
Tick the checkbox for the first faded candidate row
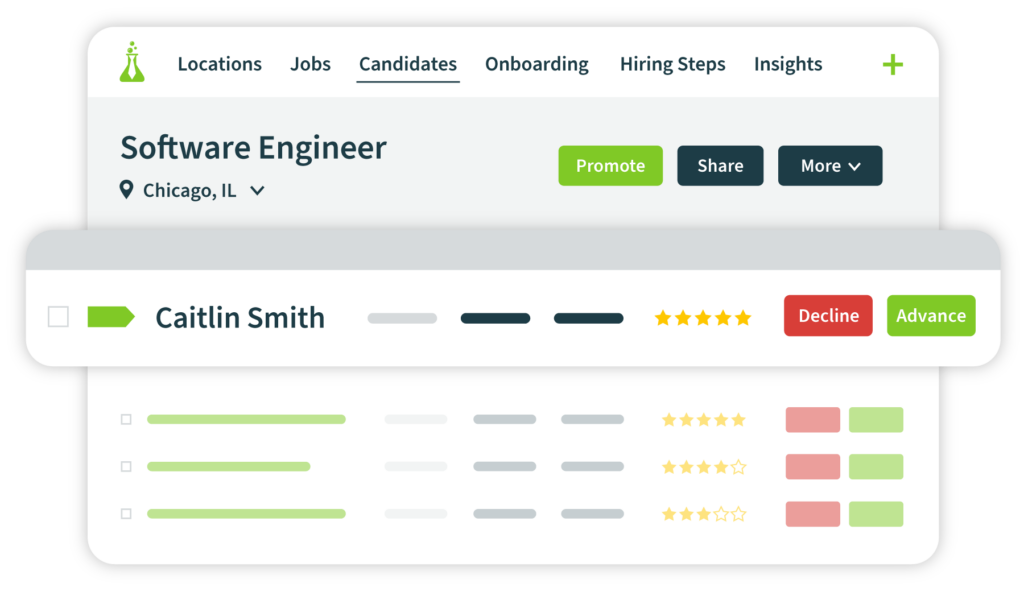point(126,419)
